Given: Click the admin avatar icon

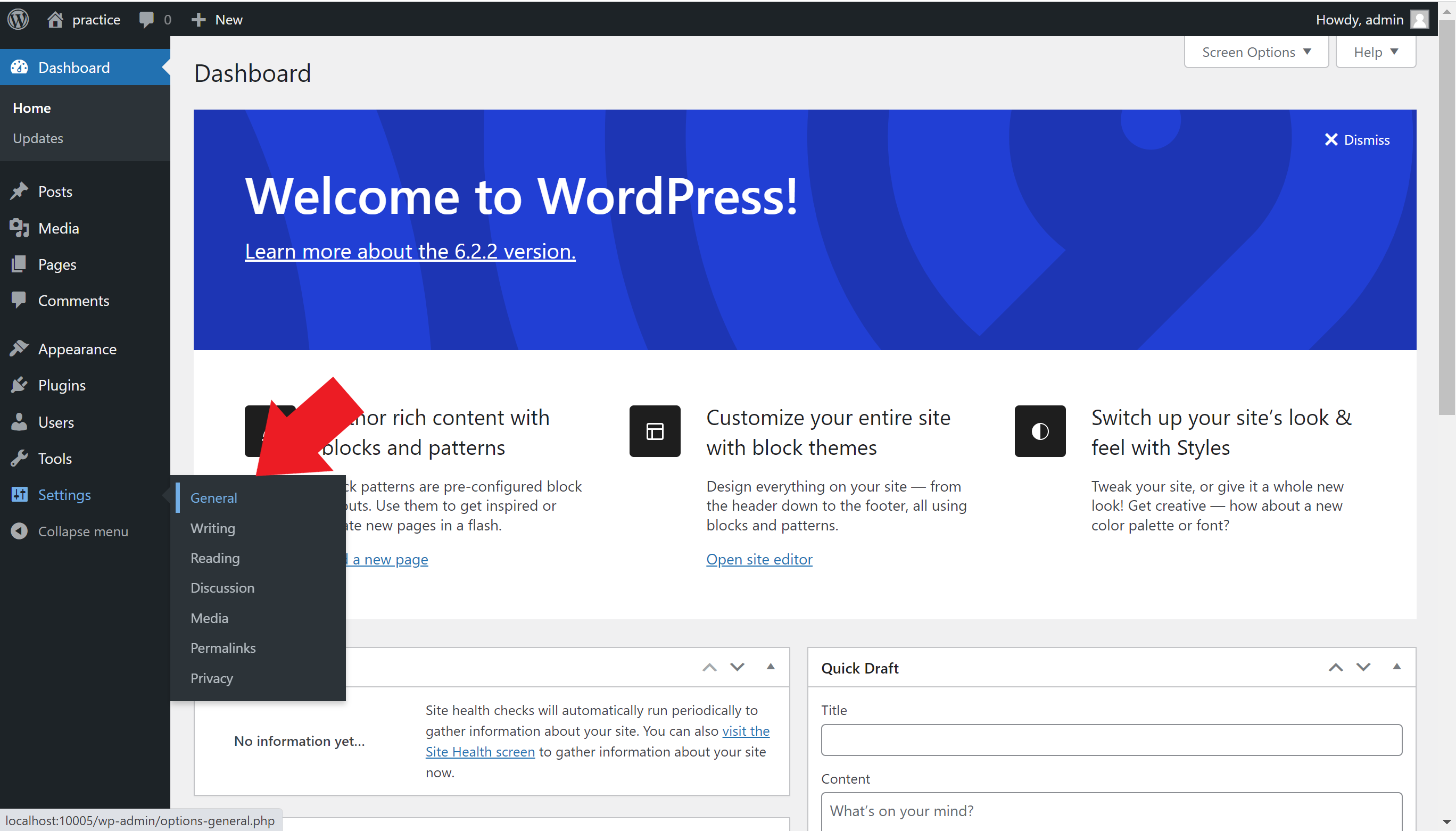Looking at the screenshot, I should coord(1419,19).
